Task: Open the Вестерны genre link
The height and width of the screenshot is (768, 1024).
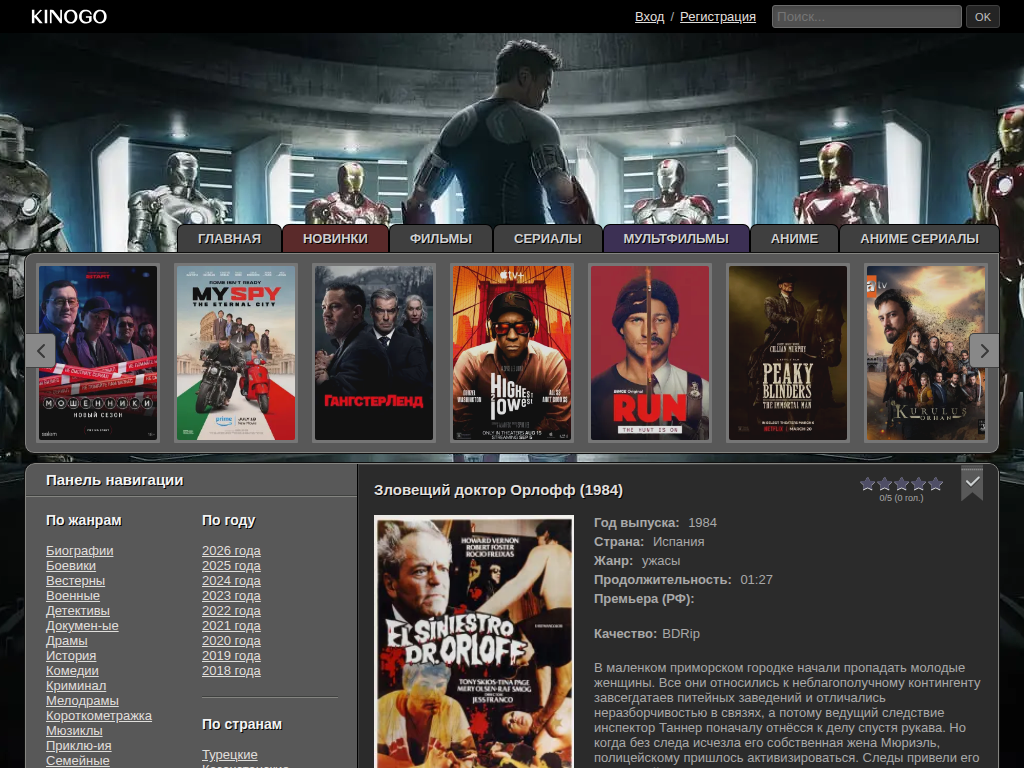Action: pos(75,581)
